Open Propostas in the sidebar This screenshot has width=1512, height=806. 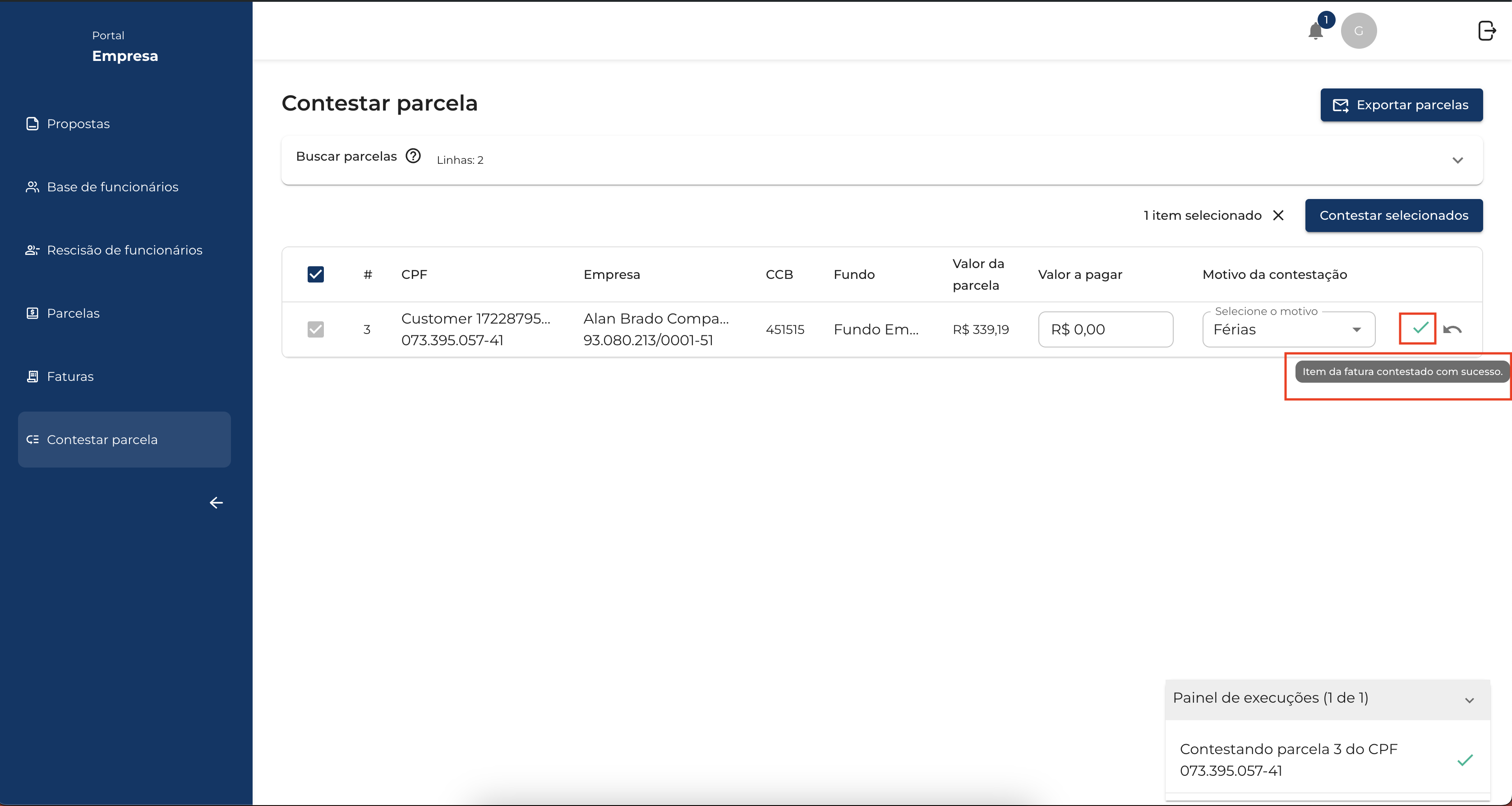78,124
